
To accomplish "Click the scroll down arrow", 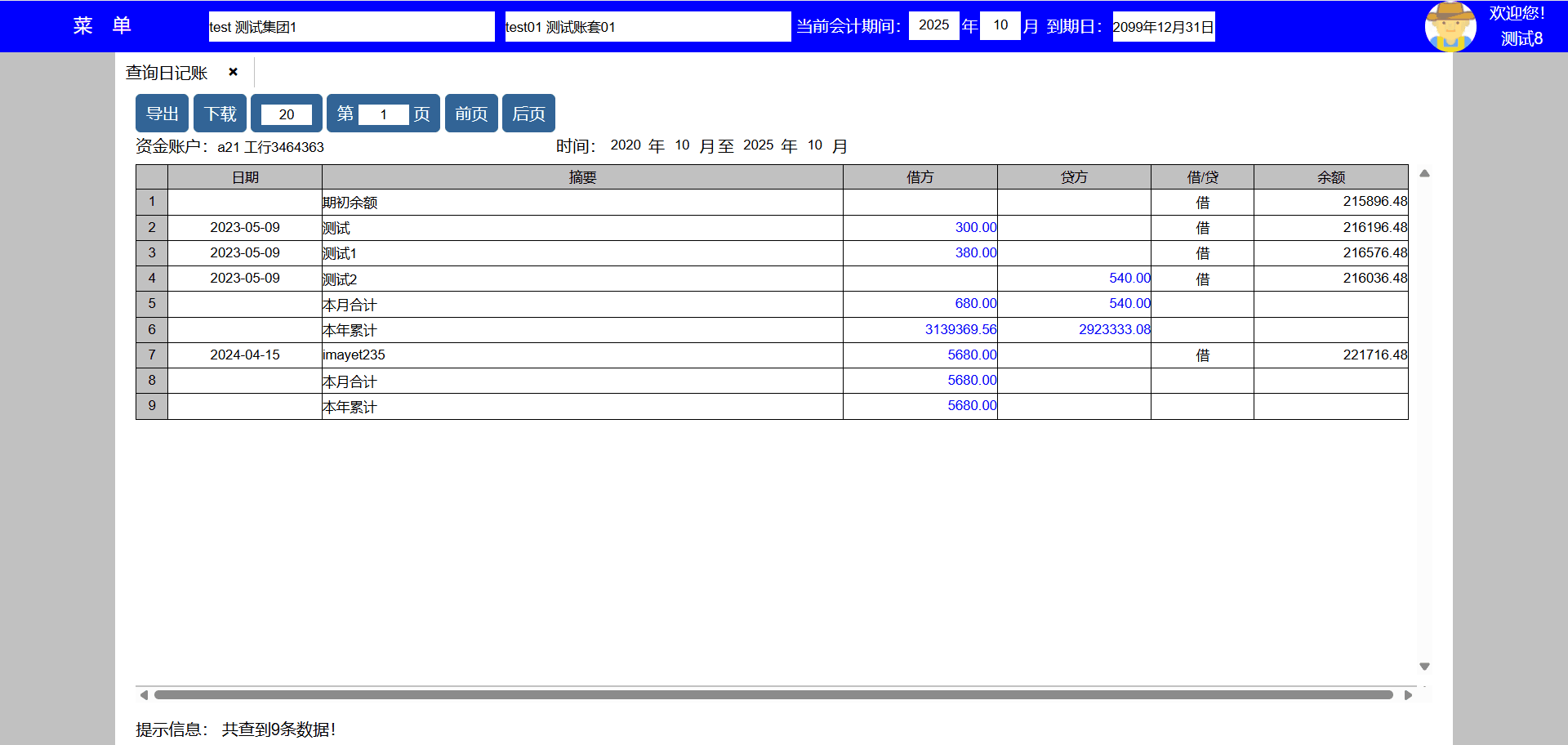I will [1424, 667].
